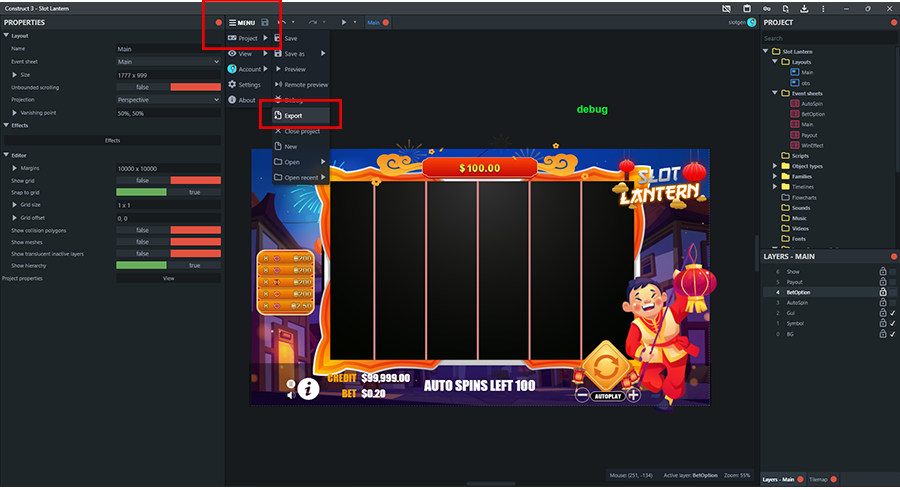Choose Remote preview from the submenu
The image size is (900, 489).
(301, 84)
